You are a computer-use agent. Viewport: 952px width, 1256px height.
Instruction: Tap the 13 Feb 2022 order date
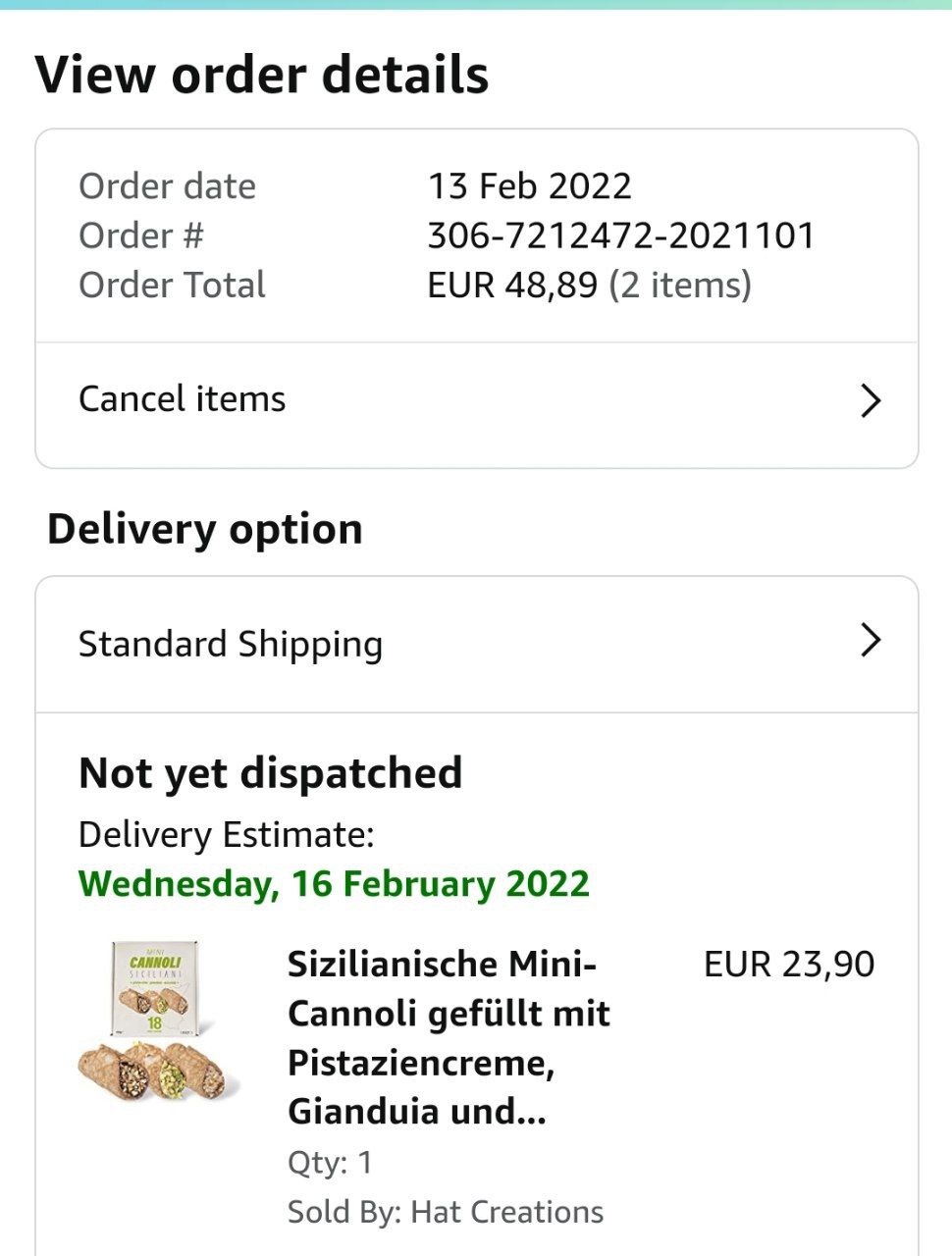point(529,186)
